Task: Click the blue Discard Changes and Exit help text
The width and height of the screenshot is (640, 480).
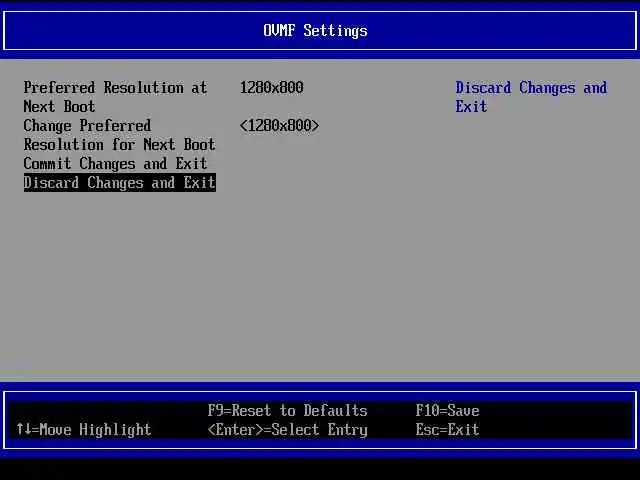Action: pos(531,97)
